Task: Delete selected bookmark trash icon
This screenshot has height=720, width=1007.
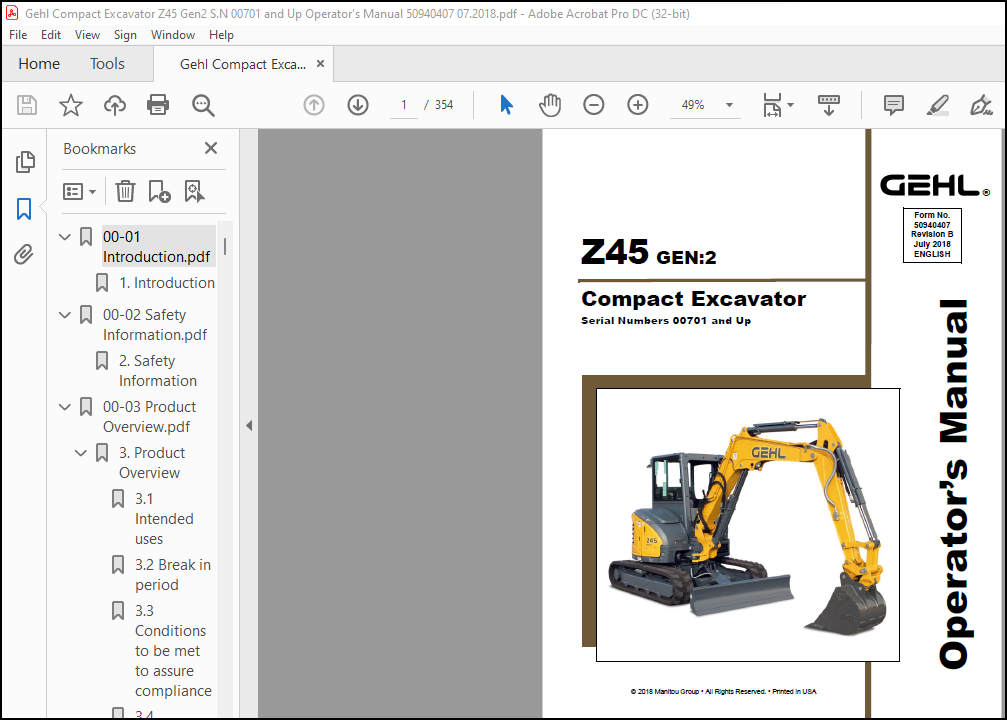Action: point(125,191)
